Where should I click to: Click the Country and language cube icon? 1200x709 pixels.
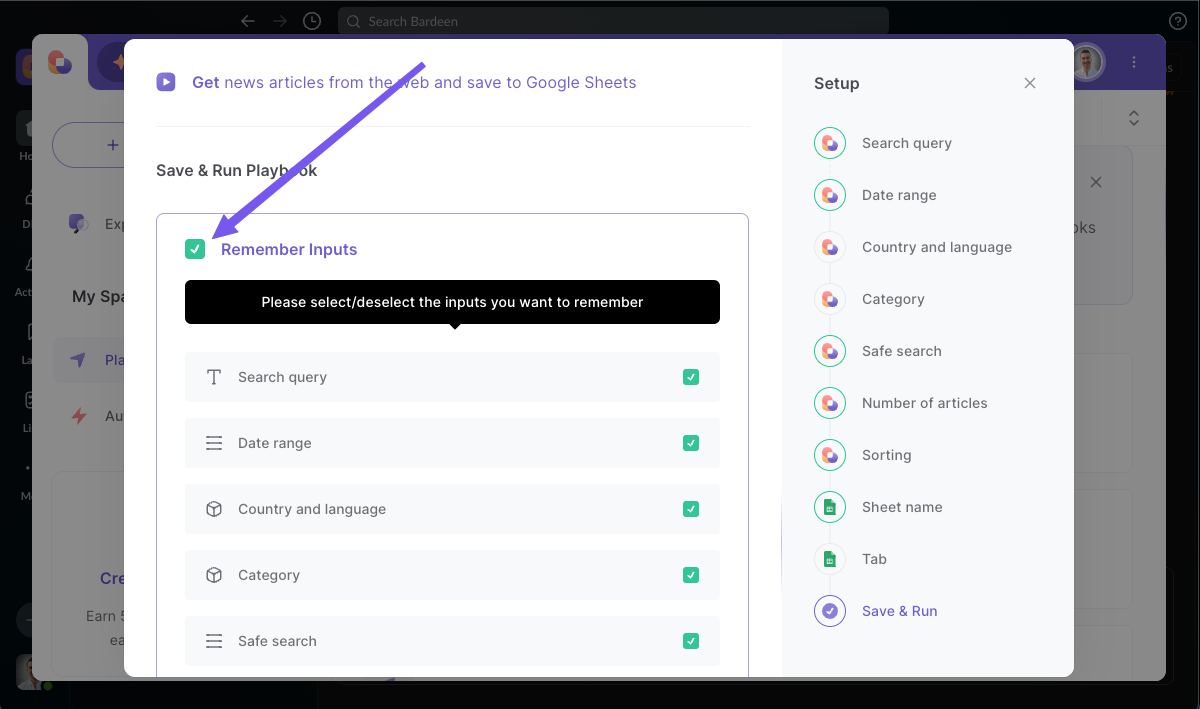tap(214, 509)
